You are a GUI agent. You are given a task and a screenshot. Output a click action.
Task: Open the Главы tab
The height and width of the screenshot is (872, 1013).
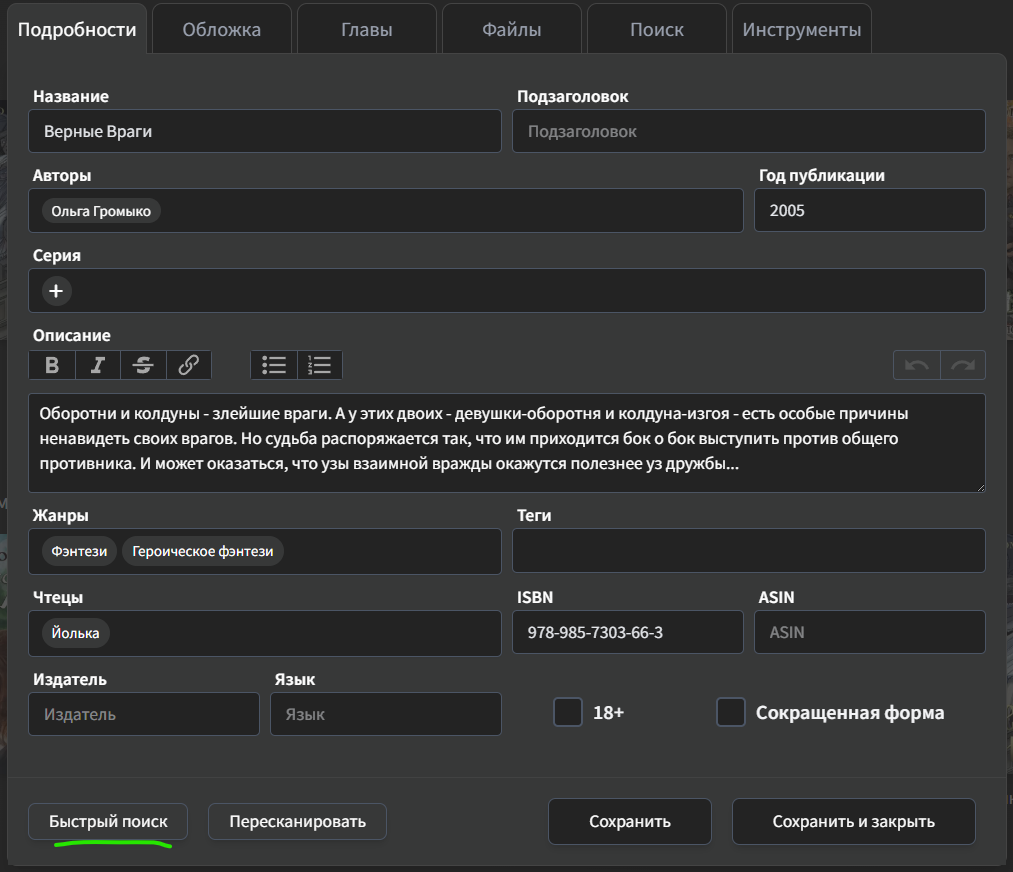pyautogui.click(x=366, y=30)
